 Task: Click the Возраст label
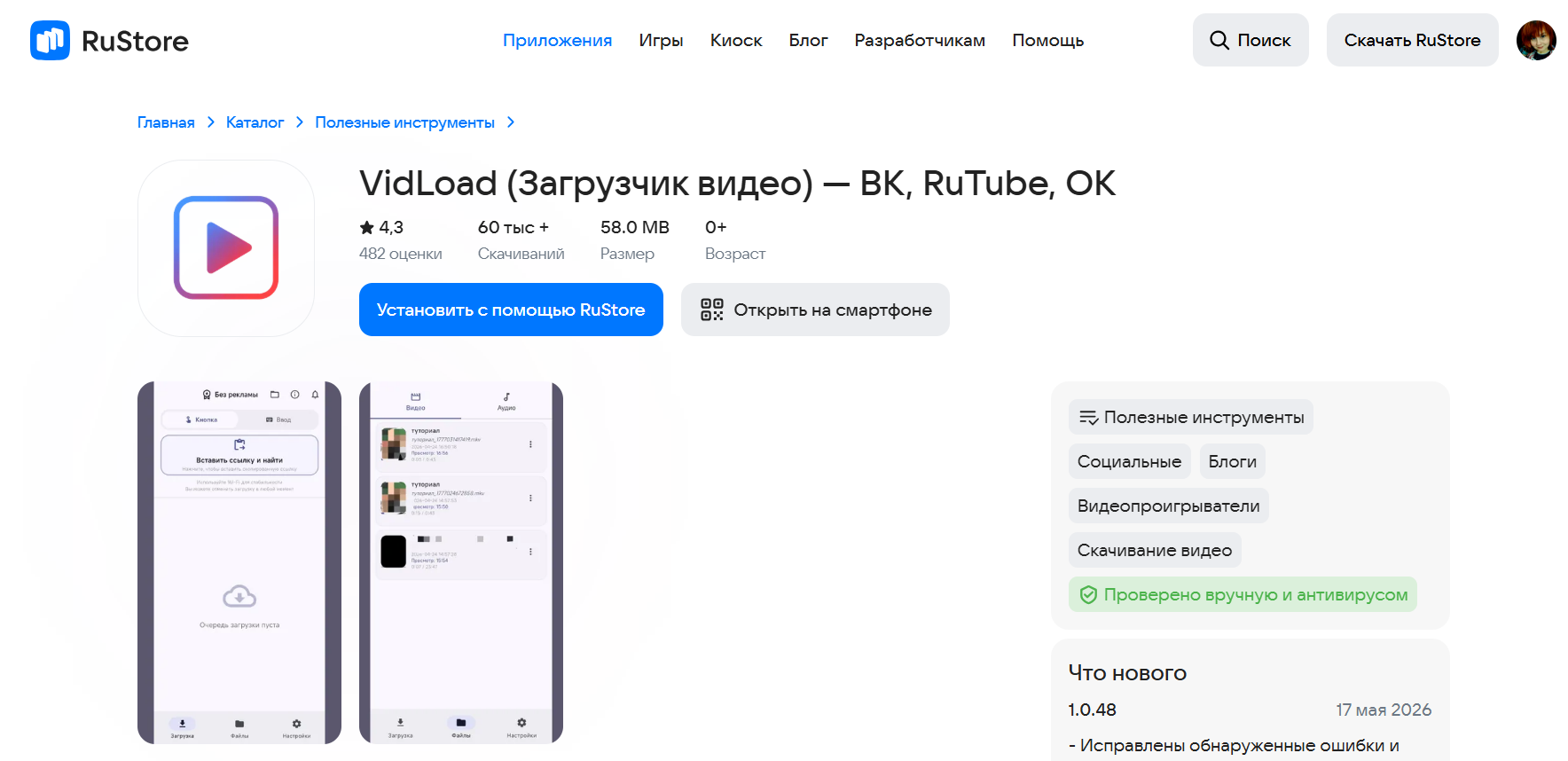pyautogui.click(x=734, y=254)
